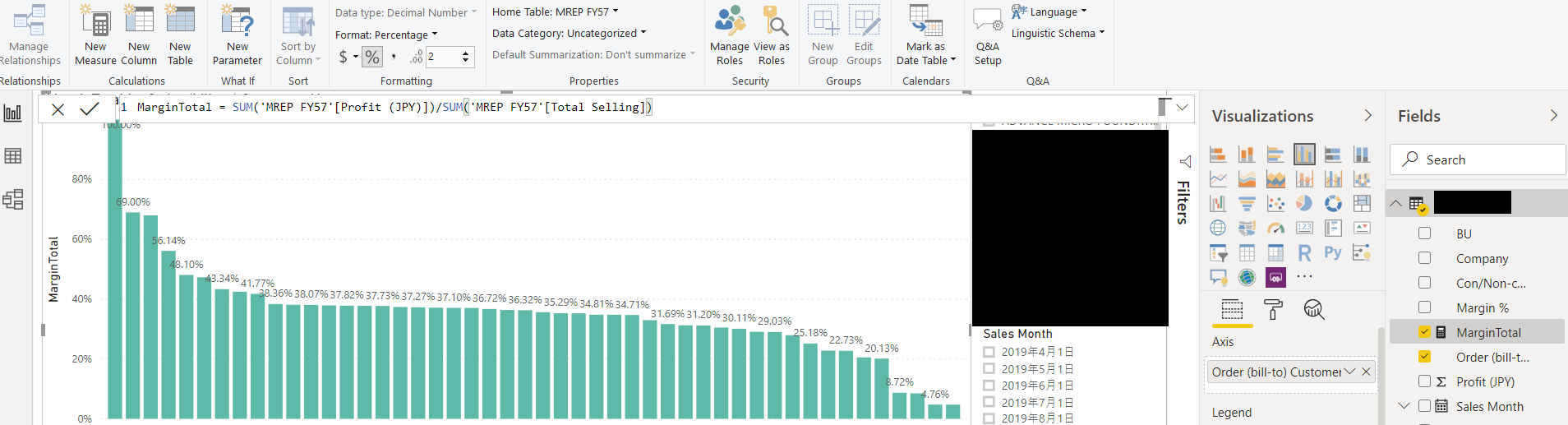Collapse the Visualizations pane
This screenshot has width=1568, height=425.
(1368, 116)
